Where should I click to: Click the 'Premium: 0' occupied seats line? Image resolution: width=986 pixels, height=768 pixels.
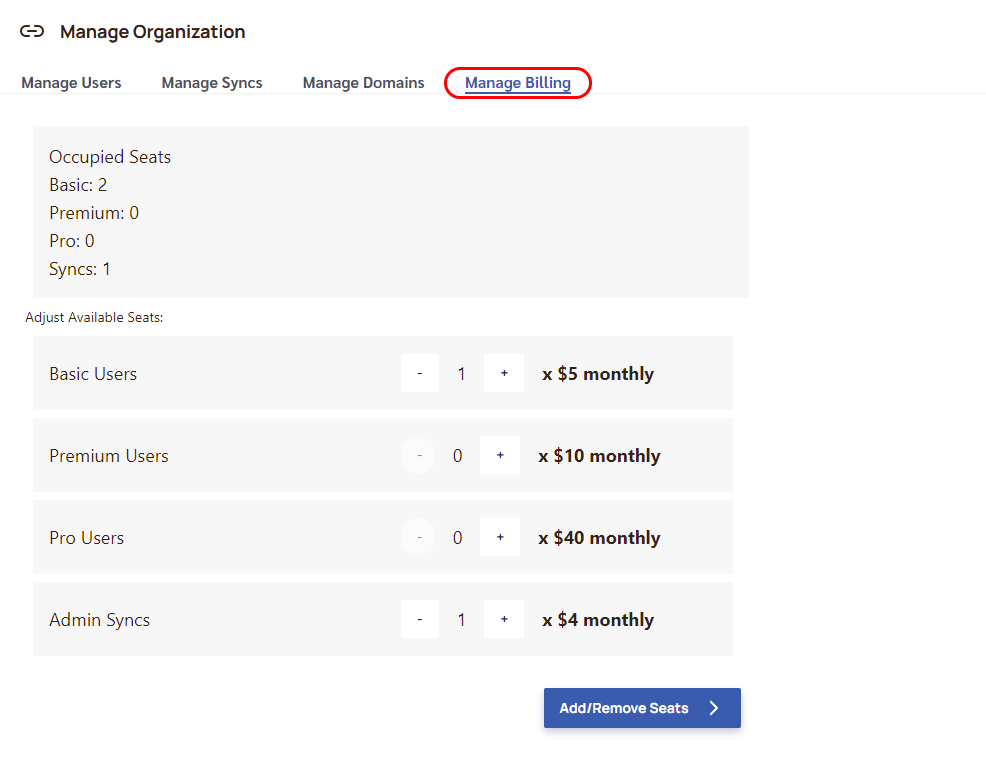94,213
